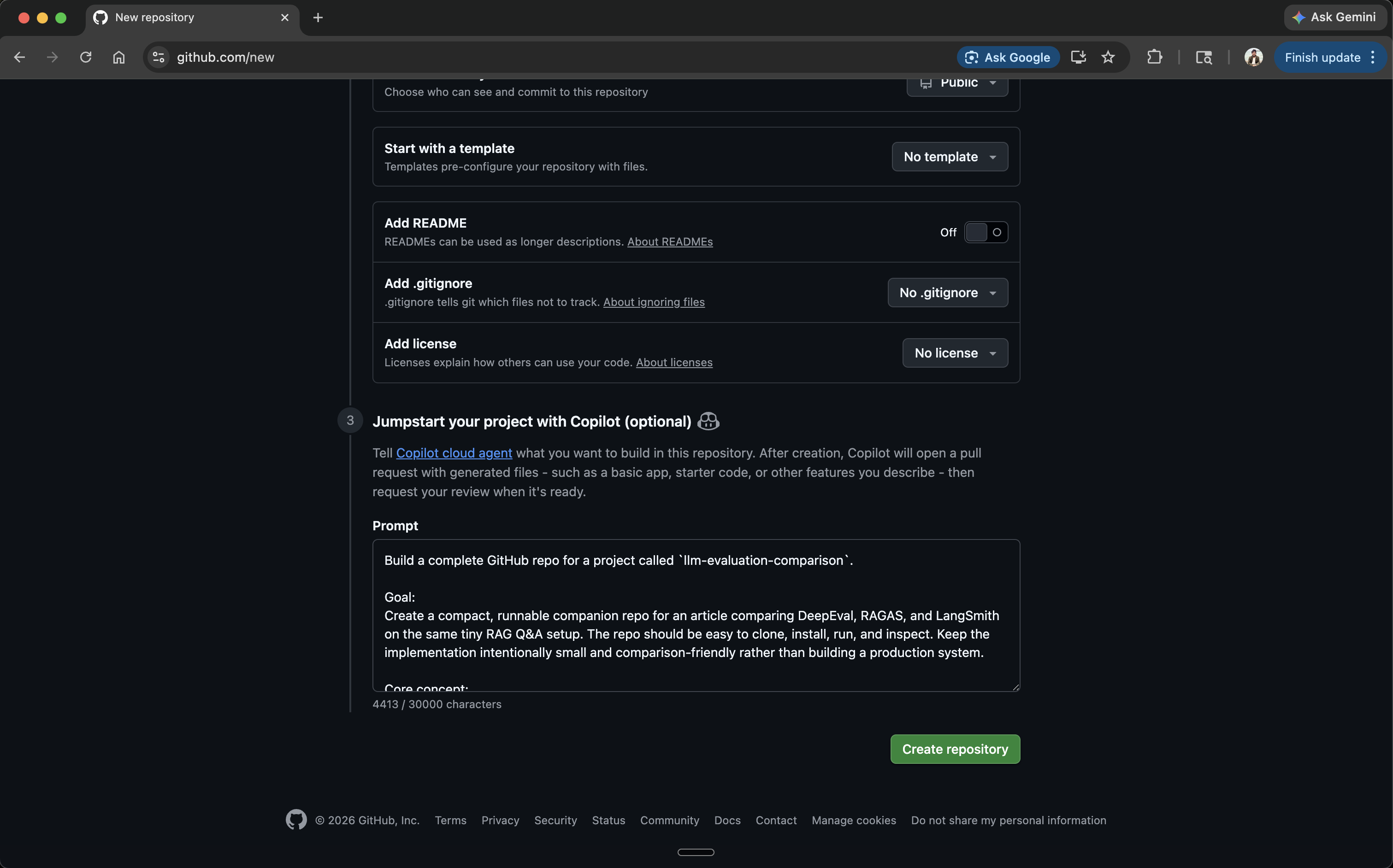
Task: Switch to the New repository tab
Action: [x=172, y=17]
